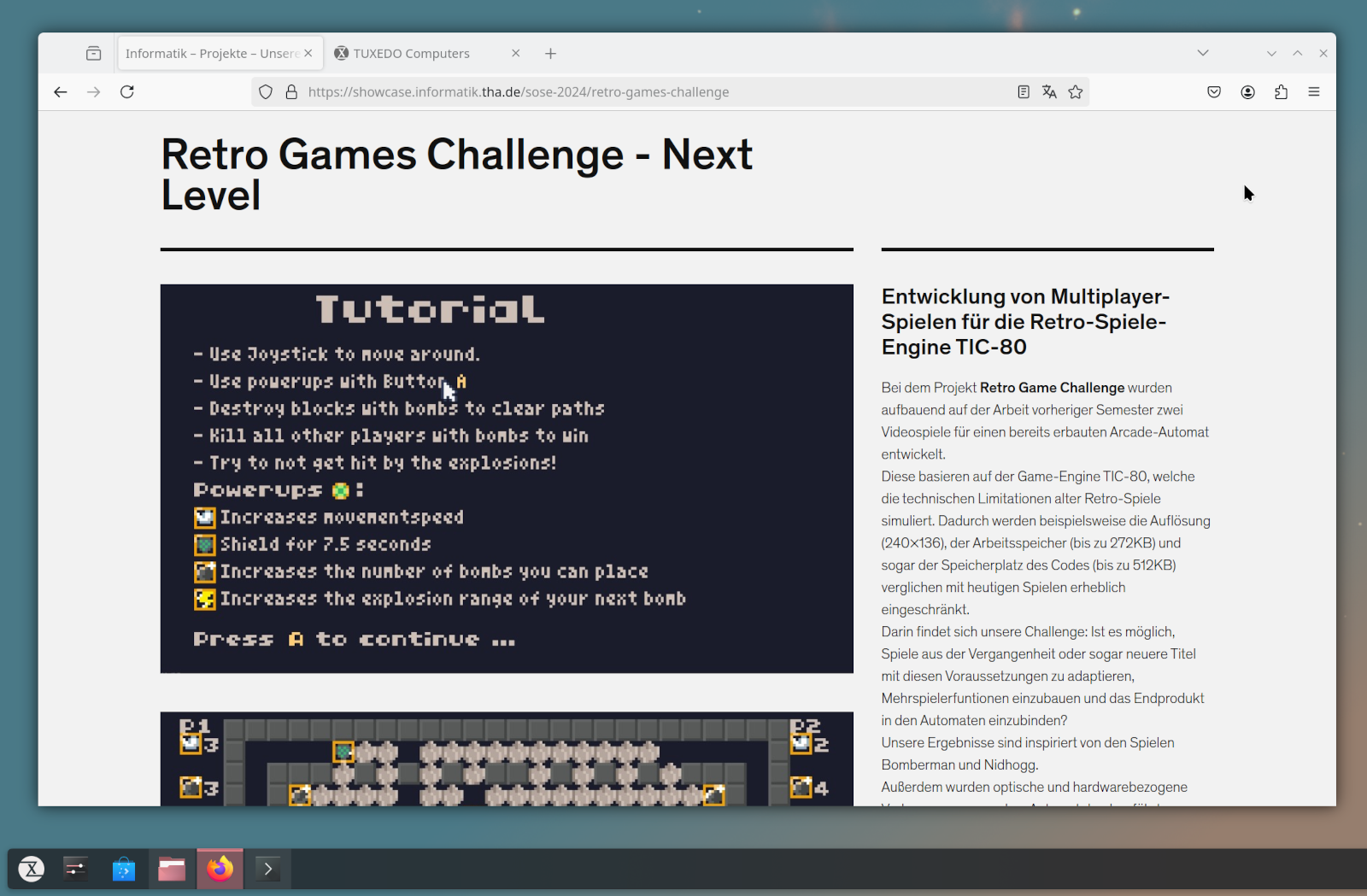Open the file manager from taskbar
Viewport: 1367px width, 896px height.
pyautogui.click(x=172, y=869)
